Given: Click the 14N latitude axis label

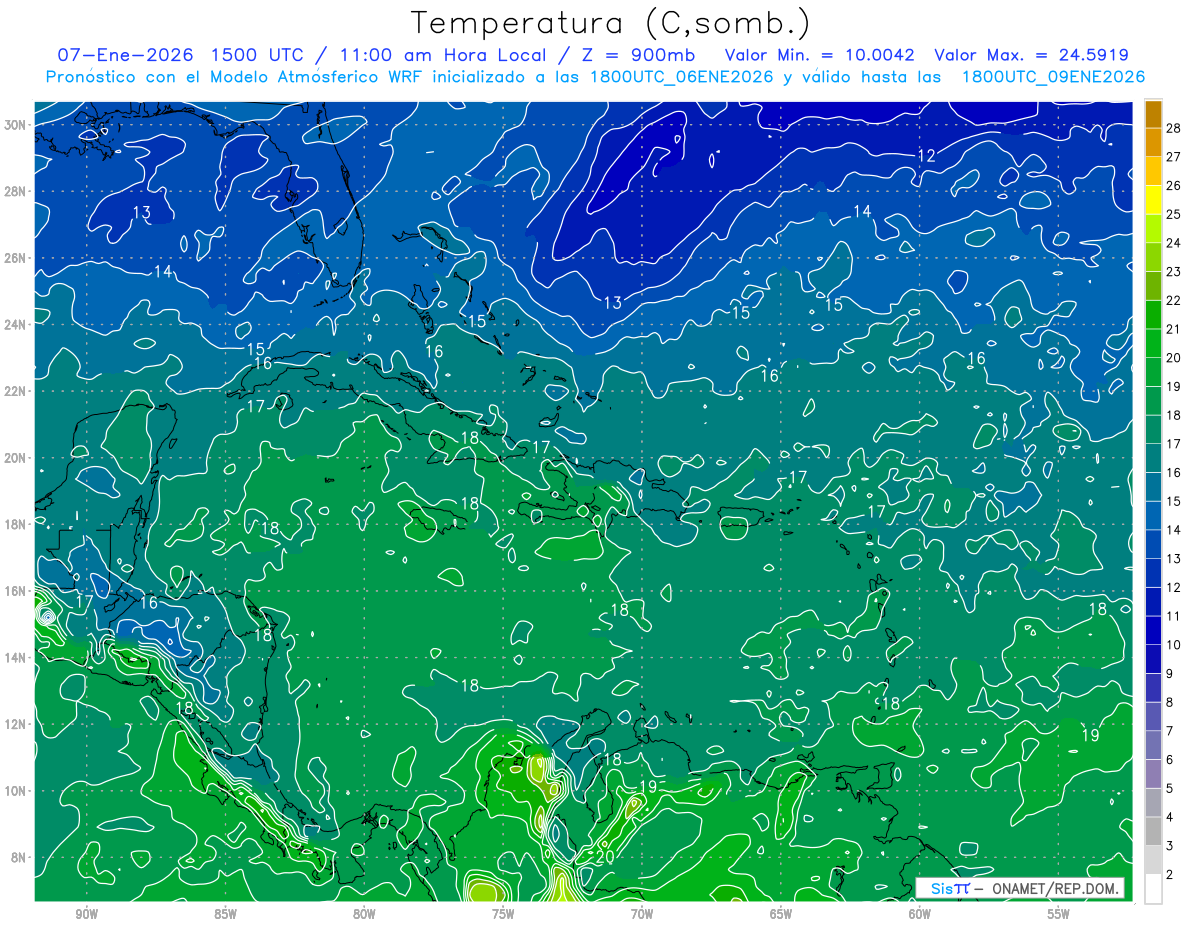Looking at the screenshot, I should [x=15, y=658].
